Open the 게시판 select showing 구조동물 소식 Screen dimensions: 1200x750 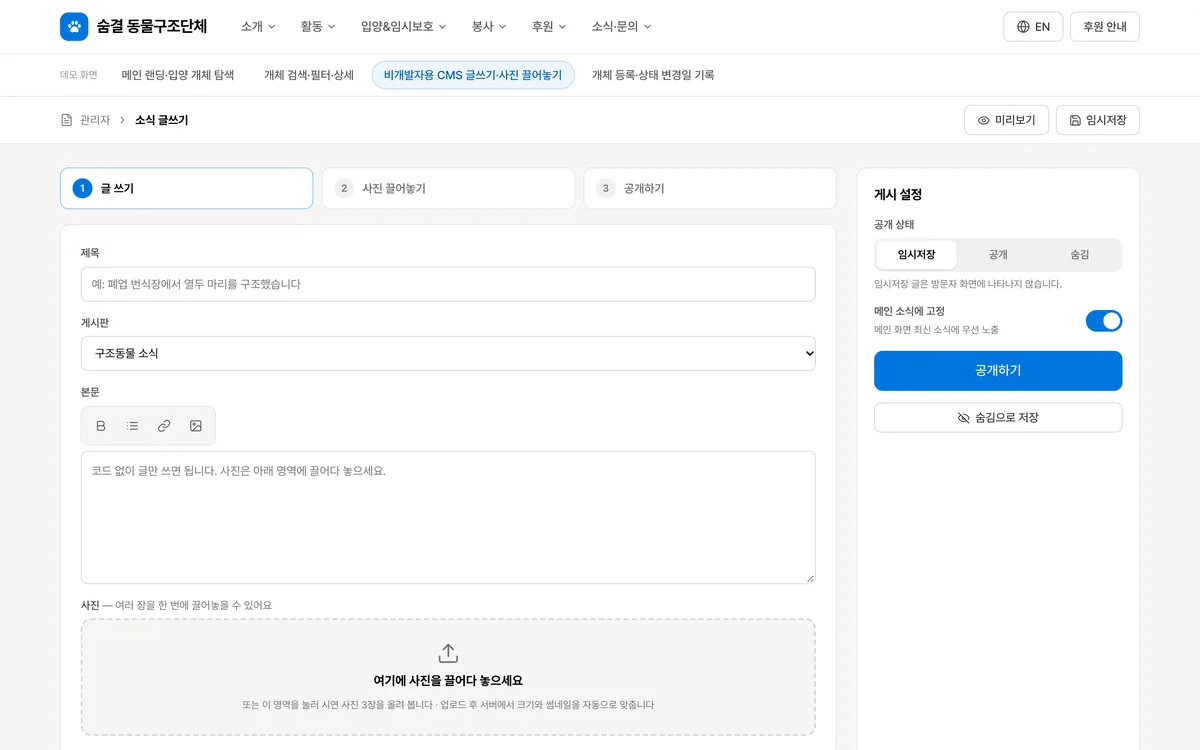[x=448, y=353]
